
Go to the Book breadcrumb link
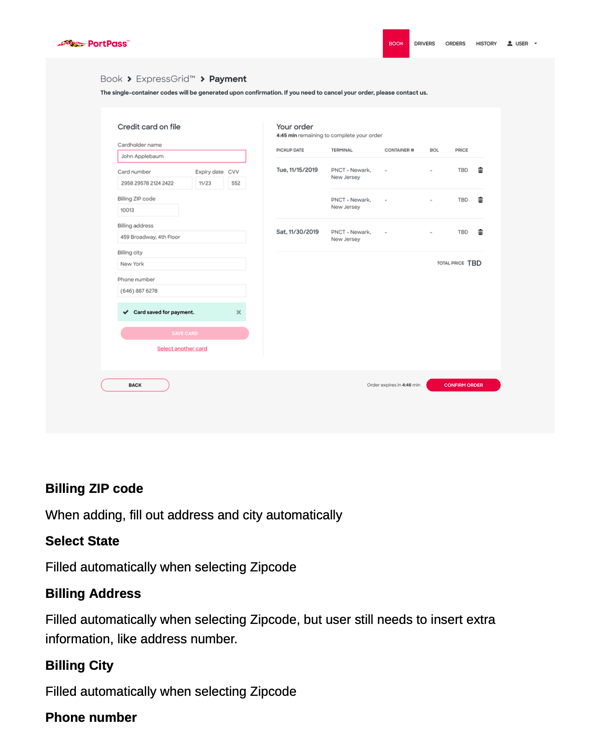coord(111,79)
